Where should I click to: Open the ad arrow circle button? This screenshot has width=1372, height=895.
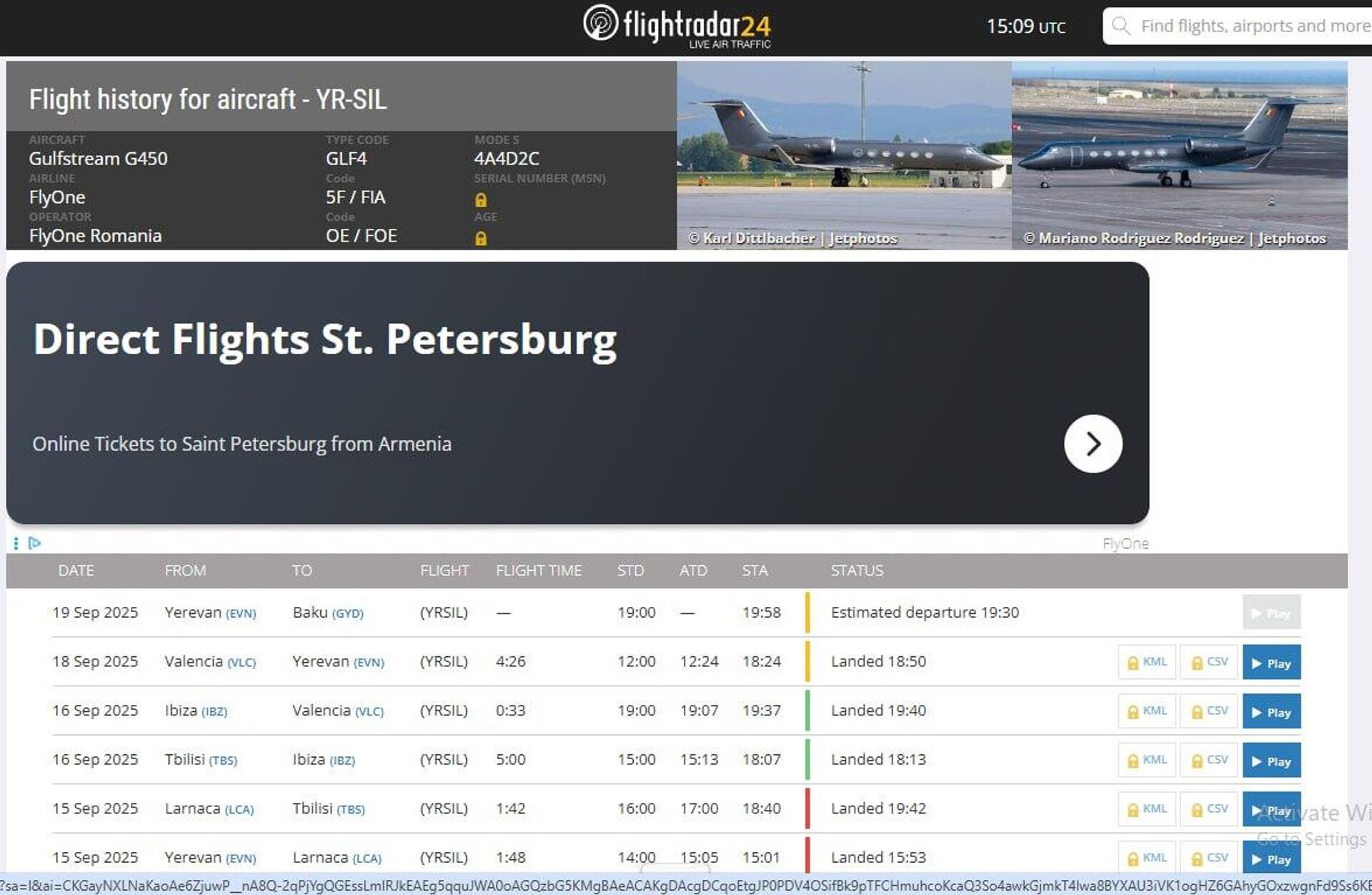pyautogui.click(x=1092, y=444)
